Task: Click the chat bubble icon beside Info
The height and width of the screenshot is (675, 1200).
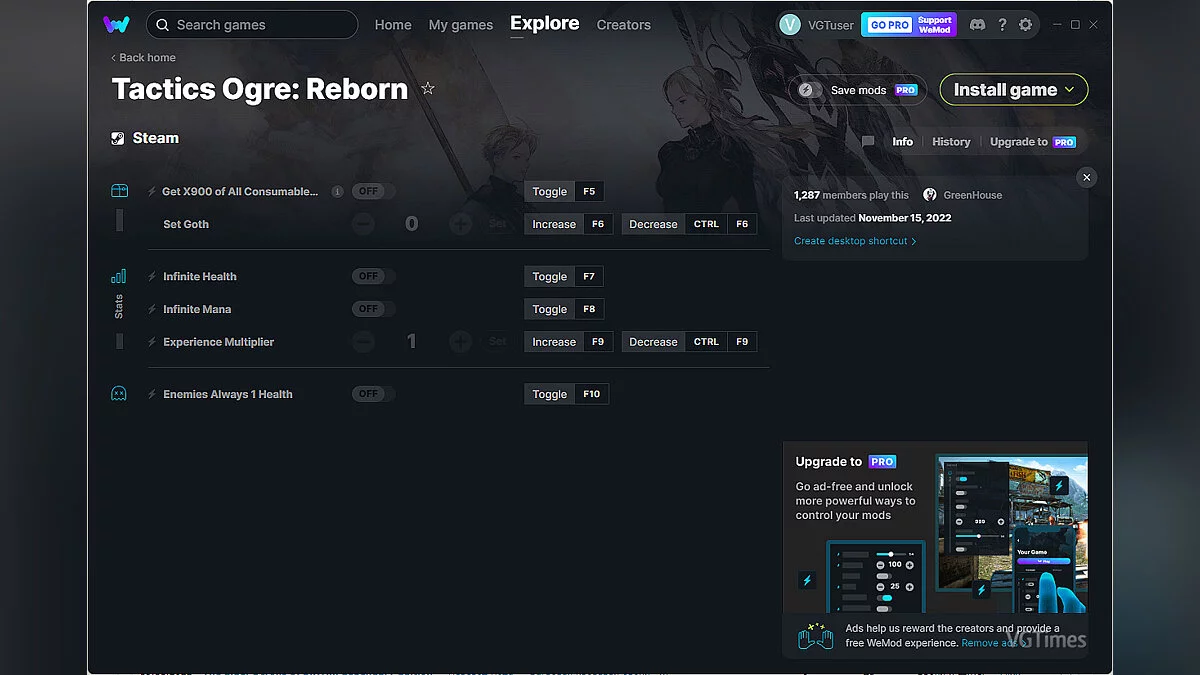Action: [868, 142]
